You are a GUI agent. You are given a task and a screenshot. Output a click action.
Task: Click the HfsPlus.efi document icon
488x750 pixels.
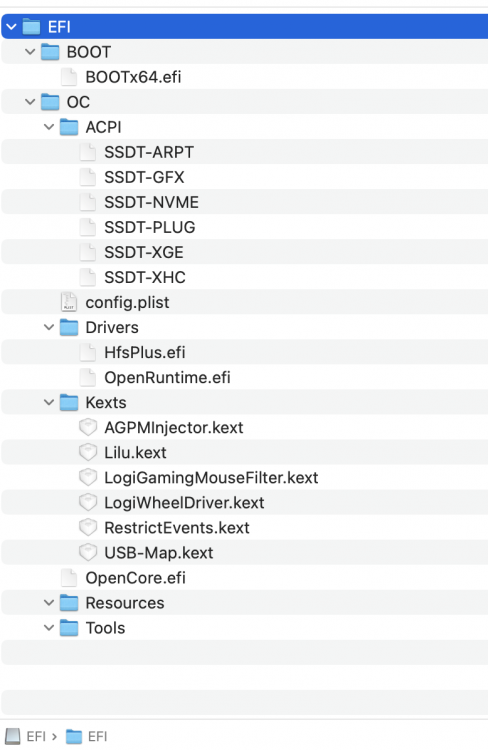pyautogui.click(x=88, y=353)
